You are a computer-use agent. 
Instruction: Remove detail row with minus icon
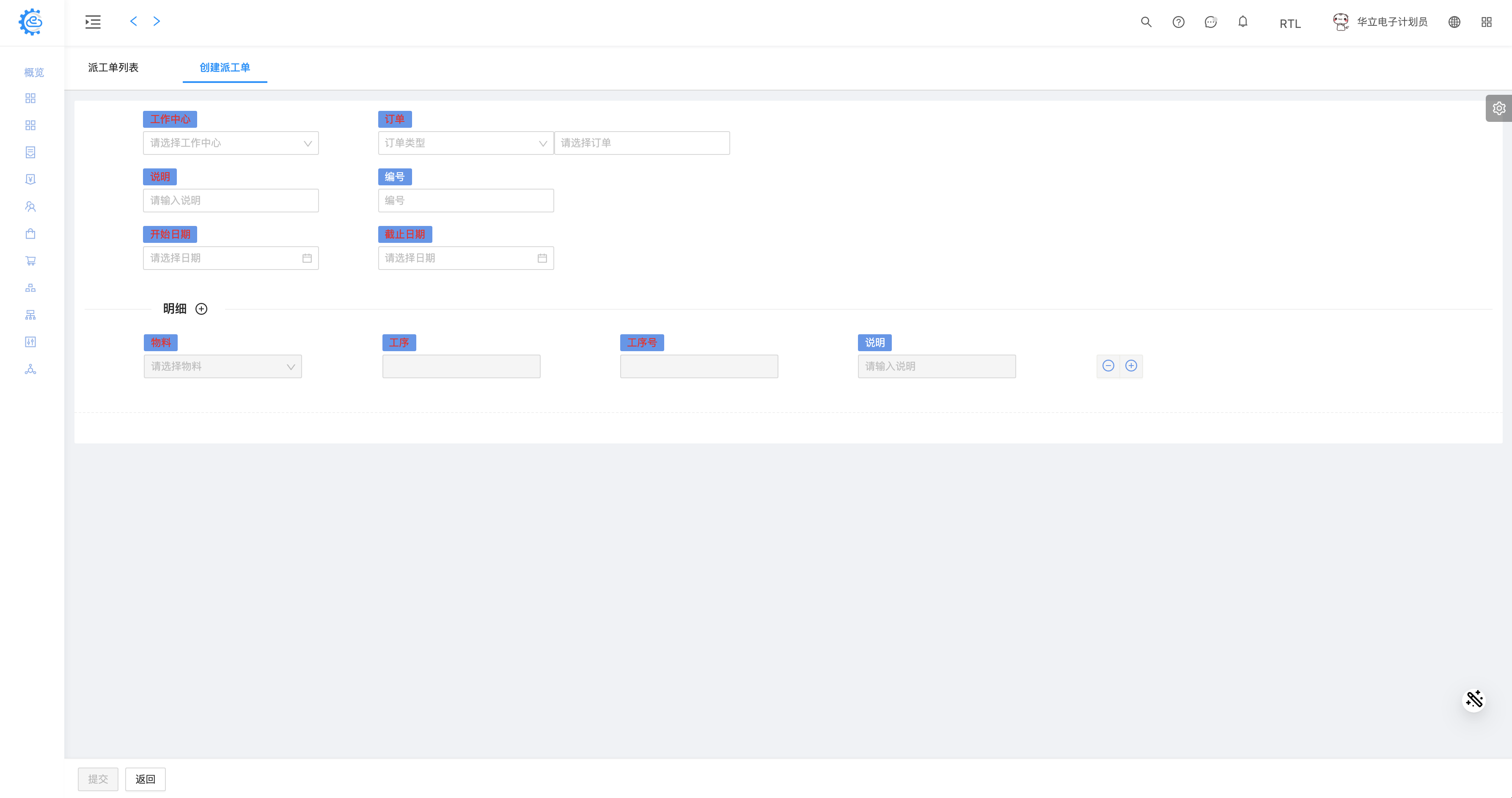[x=1108, y=366]
